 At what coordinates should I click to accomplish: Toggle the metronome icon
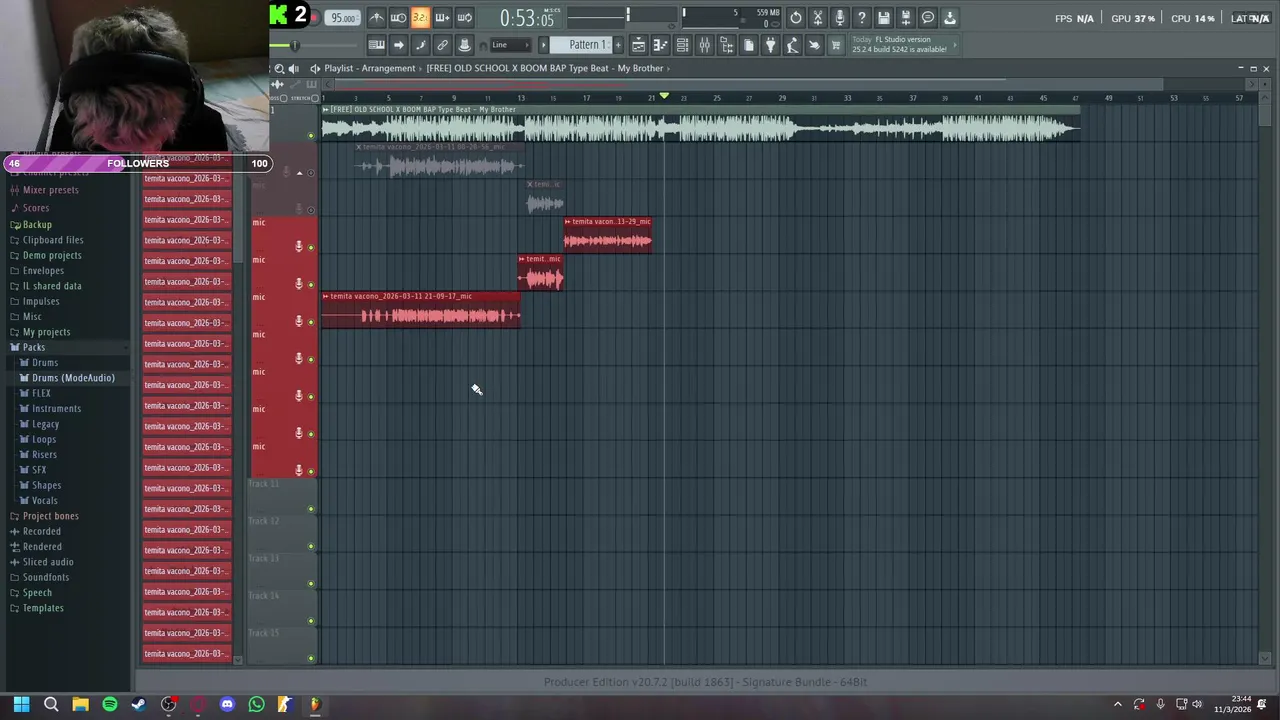tap(376, 17)
